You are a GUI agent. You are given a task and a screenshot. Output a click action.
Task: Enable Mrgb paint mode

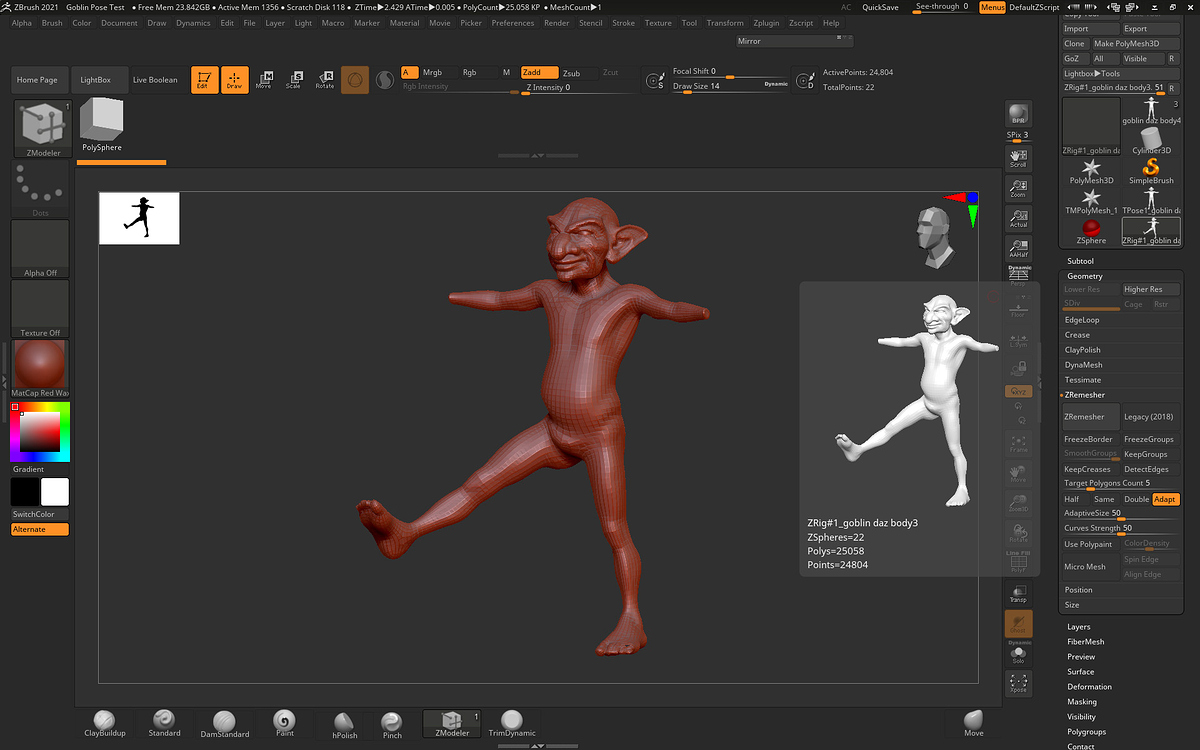point(439,72)
